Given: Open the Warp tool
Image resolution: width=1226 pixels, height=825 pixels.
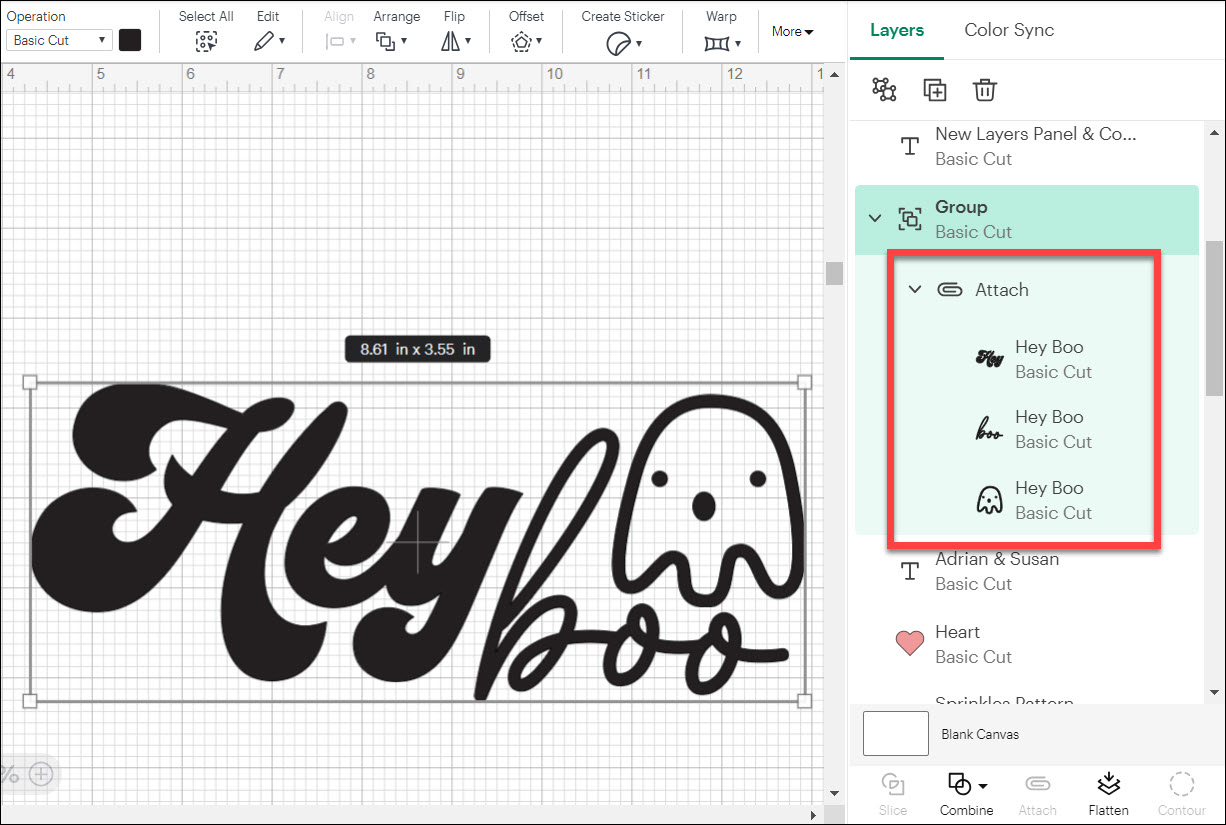Looking at the screenshot, I should click(720, 43).
